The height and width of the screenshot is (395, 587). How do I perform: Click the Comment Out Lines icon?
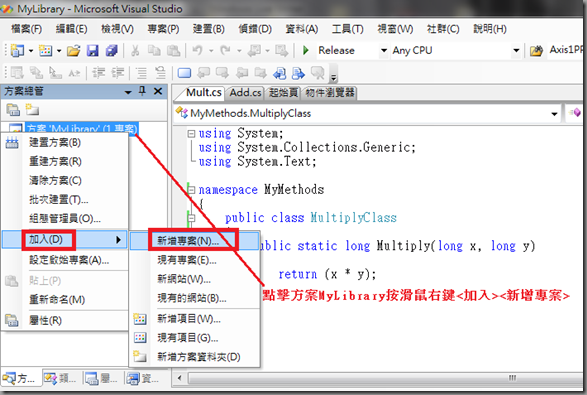pyautogui.click(x=141, y=73)
